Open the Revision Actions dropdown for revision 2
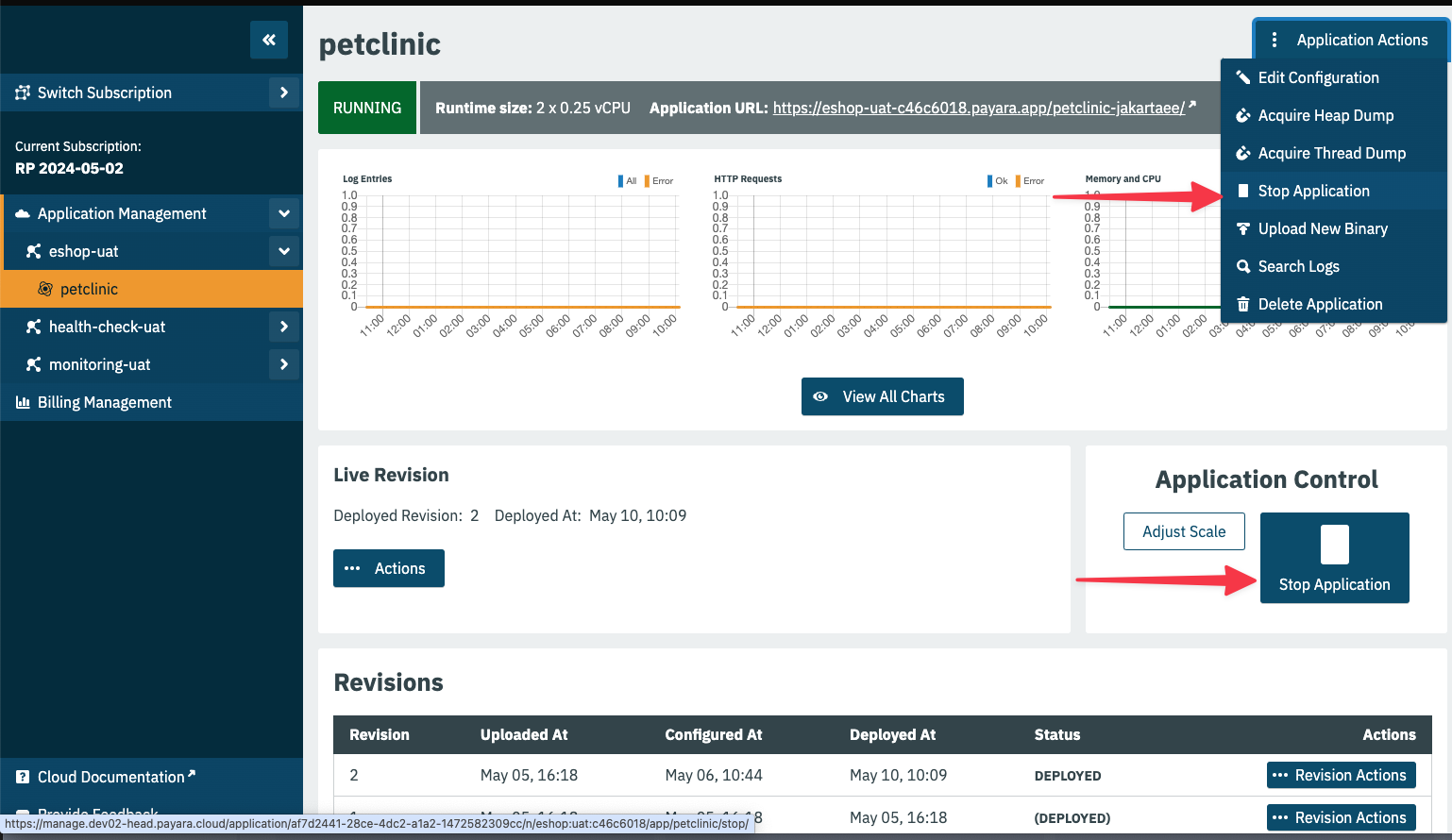1452x840 pixels. tap(1341, 775)
